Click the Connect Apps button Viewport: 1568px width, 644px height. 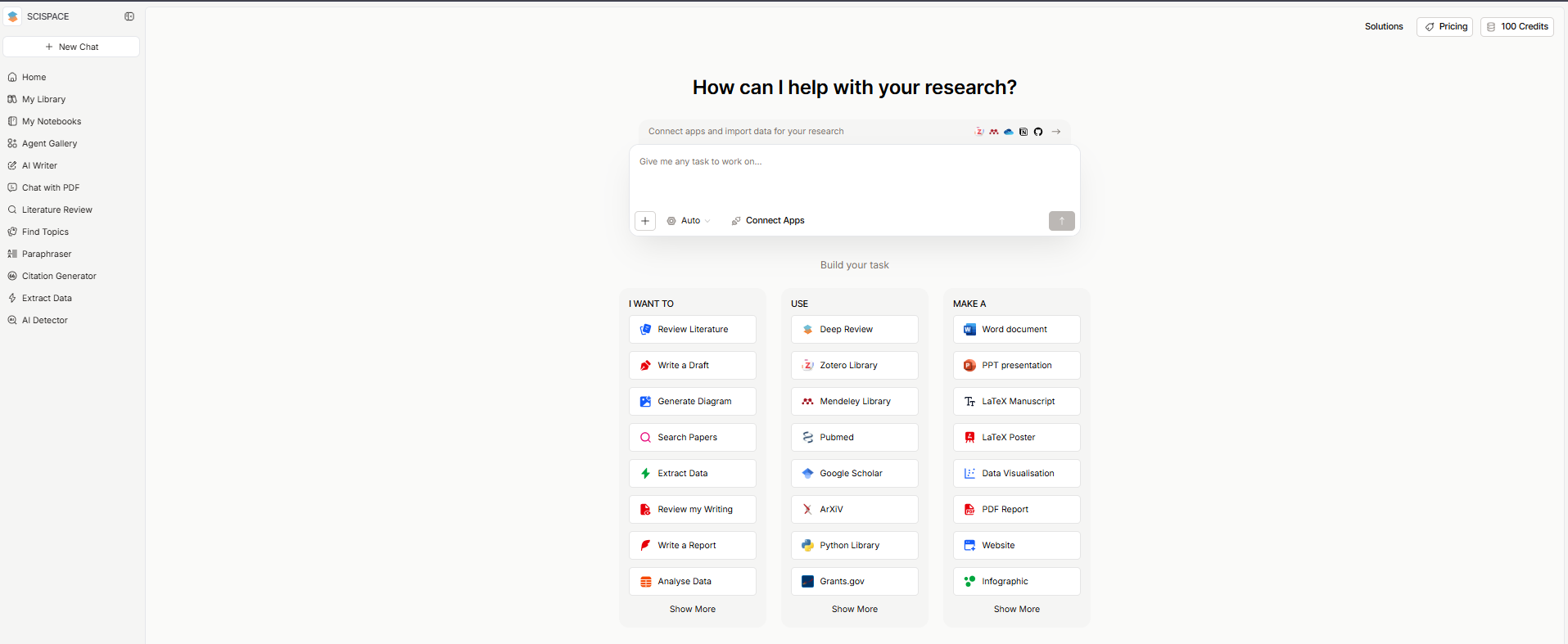tap(768, 221)
